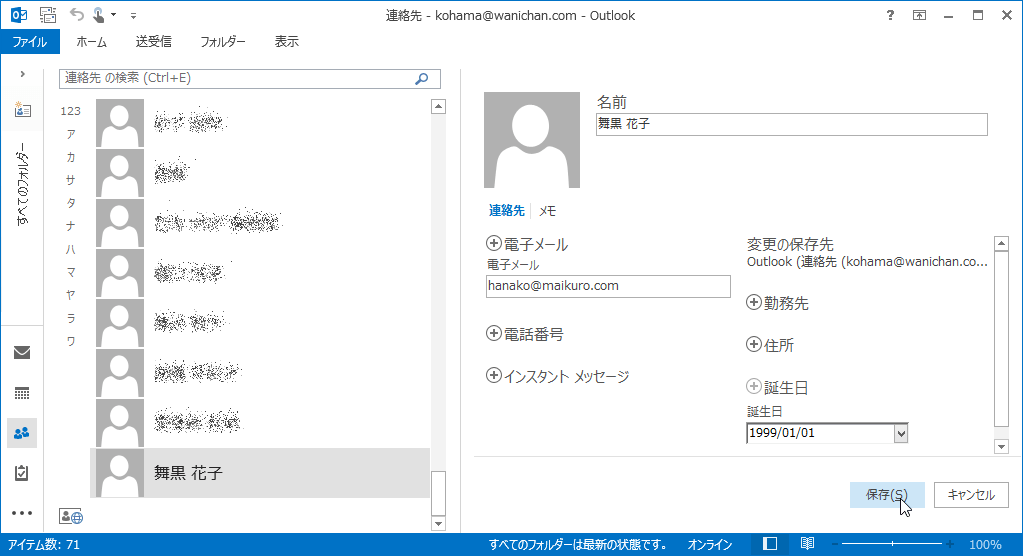Open more navigation options ellipsis
The image size is (1023, 556).
(22, 513)
